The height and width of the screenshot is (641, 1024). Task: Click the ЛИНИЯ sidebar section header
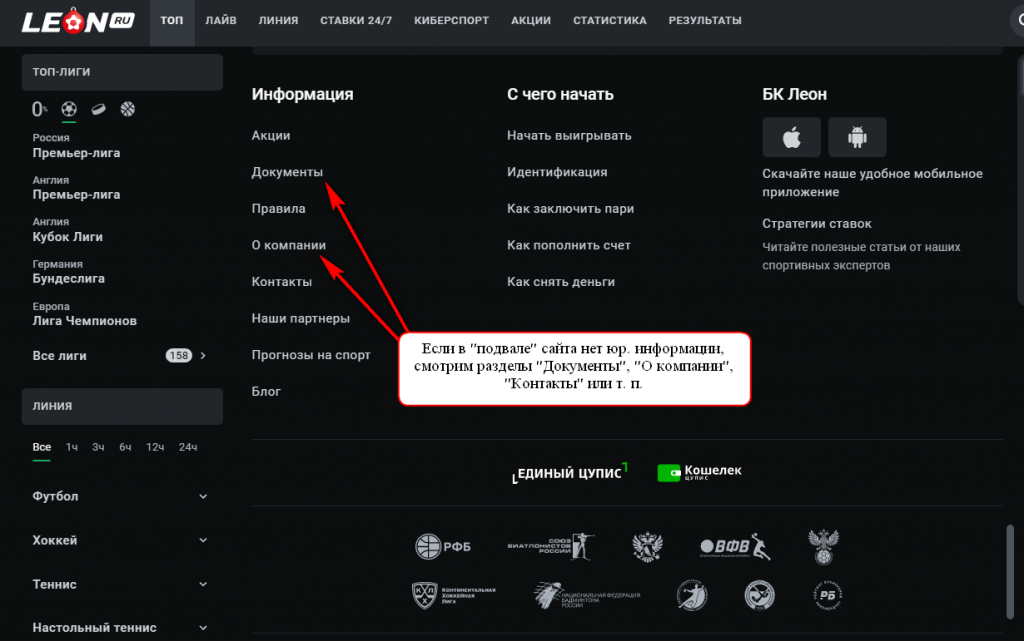coord(122,406)
